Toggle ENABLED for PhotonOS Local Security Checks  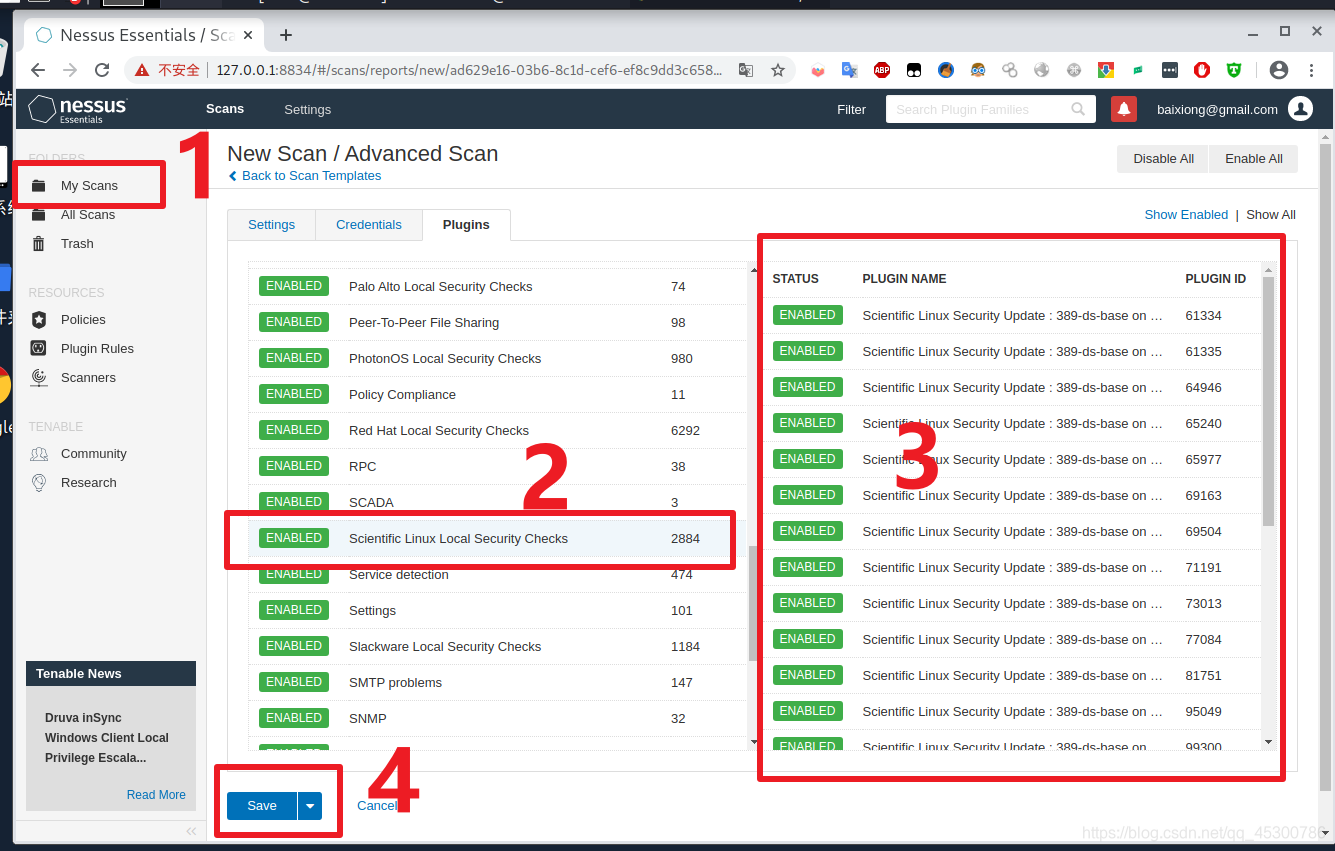[x=294, y=358]
